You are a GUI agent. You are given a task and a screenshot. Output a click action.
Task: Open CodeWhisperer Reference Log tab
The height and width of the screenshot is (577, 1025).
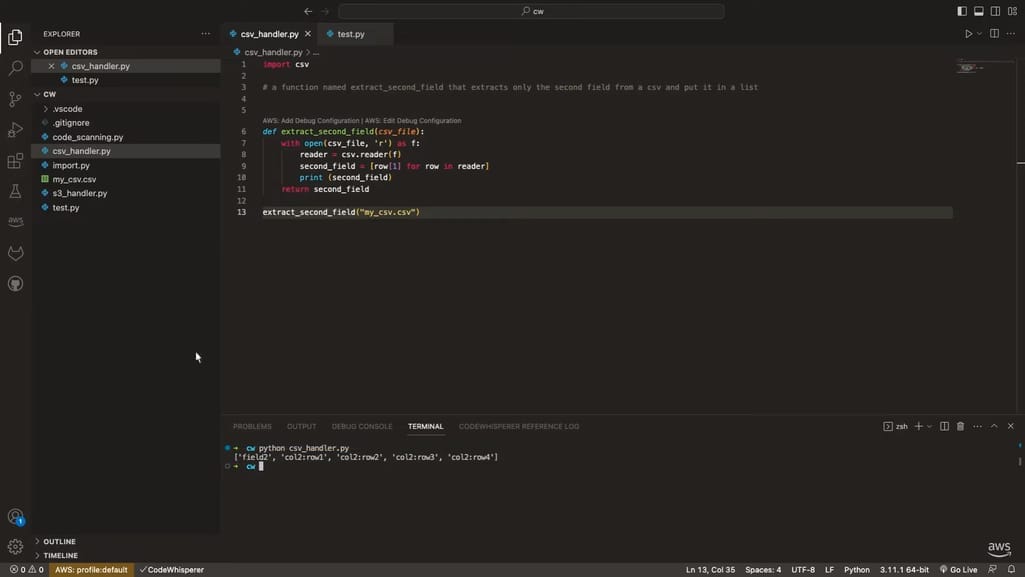tap(518, 427)
